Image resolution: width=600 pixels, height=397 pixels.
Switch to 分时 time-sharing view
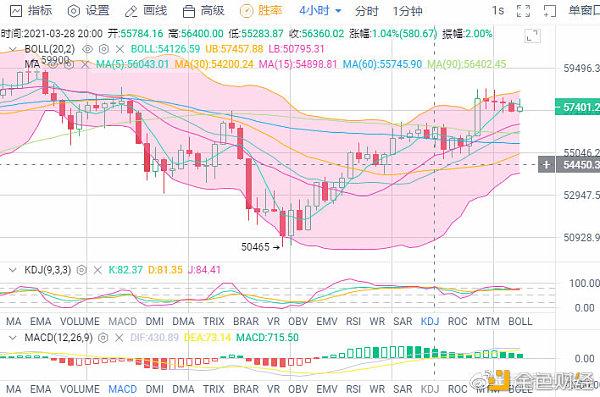(366, 11)
